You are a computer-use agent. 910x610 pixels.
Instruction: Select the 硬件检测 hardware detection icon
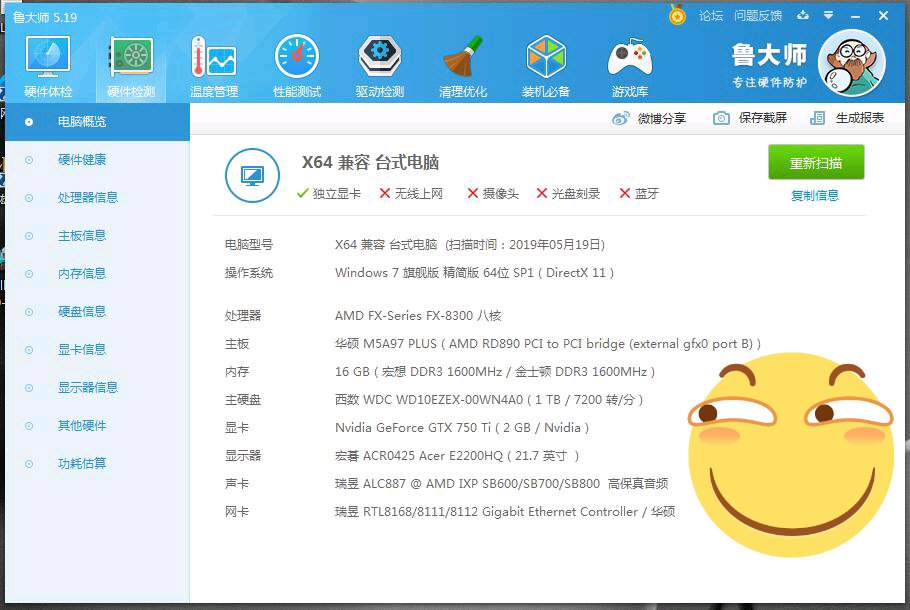pos(131,67)
